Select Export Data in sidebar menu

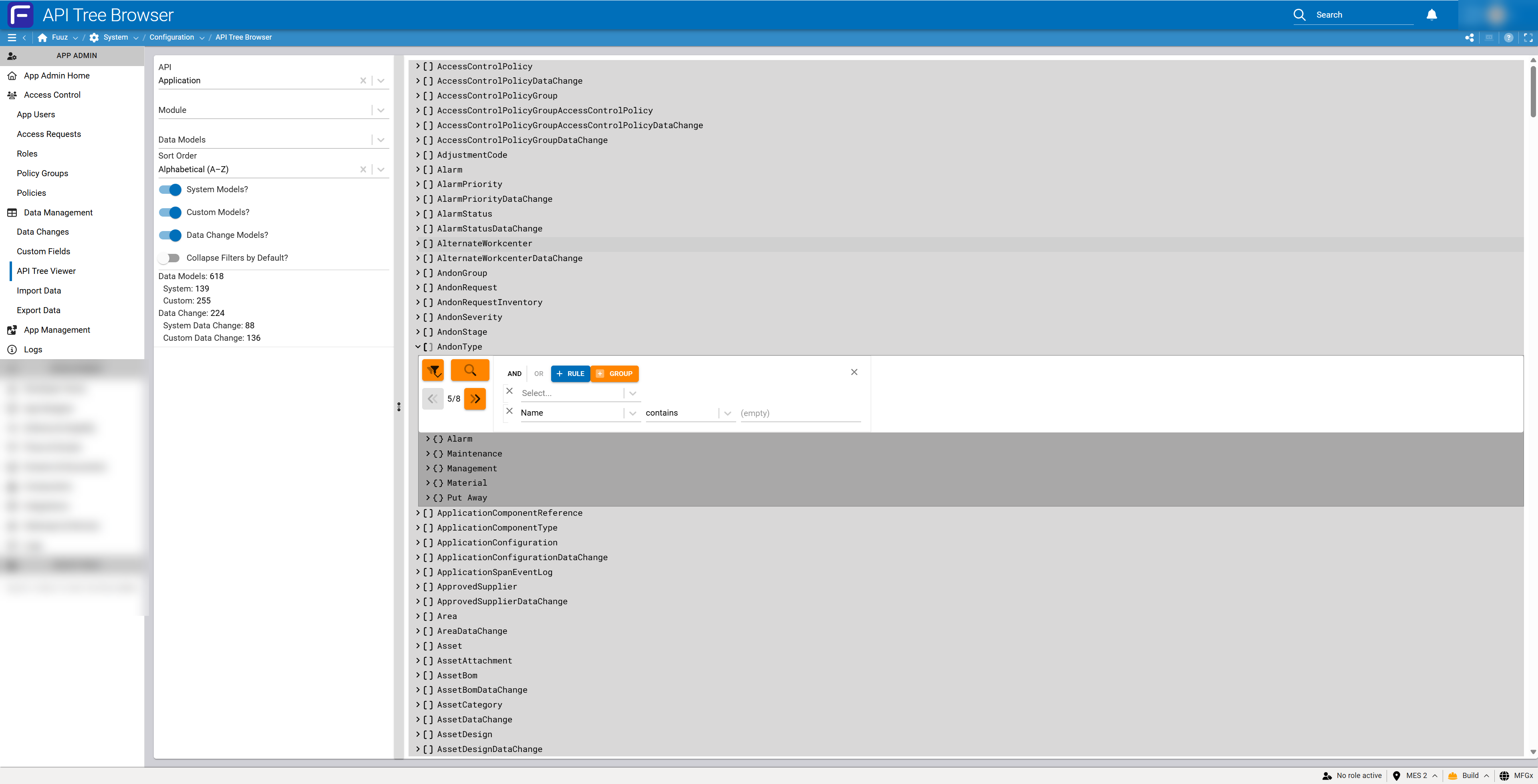point(38,310)
